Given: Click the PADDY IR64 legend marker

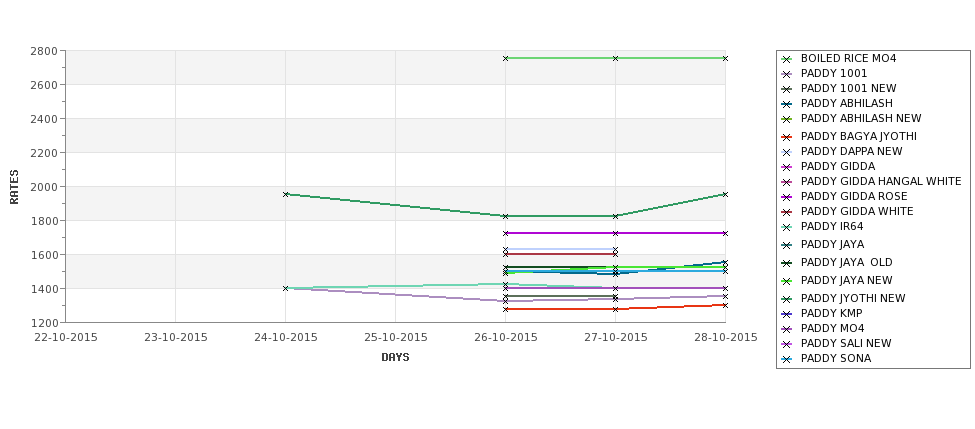Looking at the screenshot, I should pos(787,227).
